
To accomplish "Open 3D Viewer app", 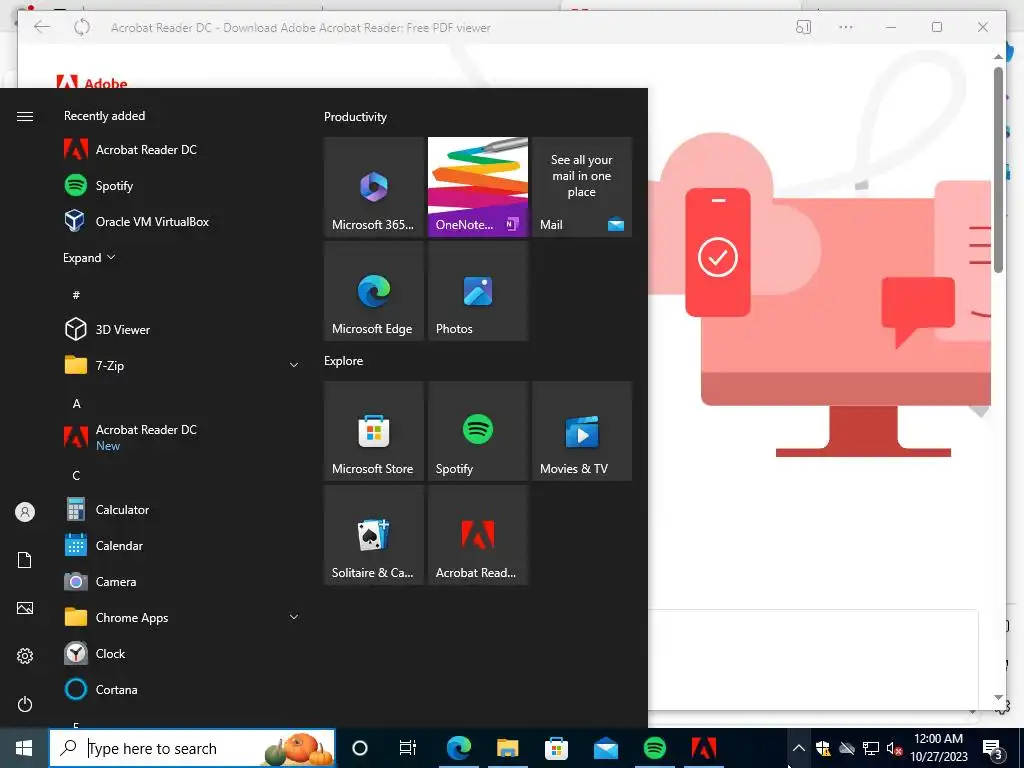I will [x=182, y=329].
